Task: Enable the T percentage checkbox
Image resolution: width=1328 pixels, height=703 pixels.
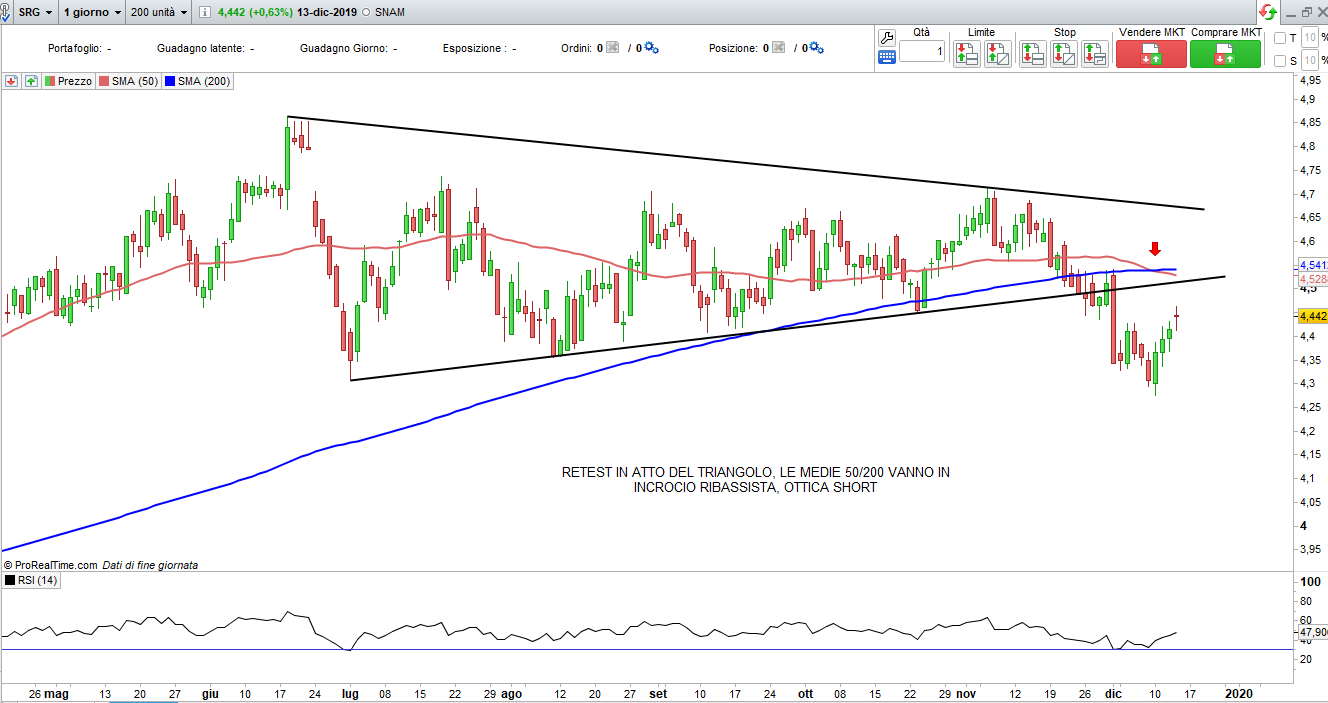Action: (x=1280, y=38)
